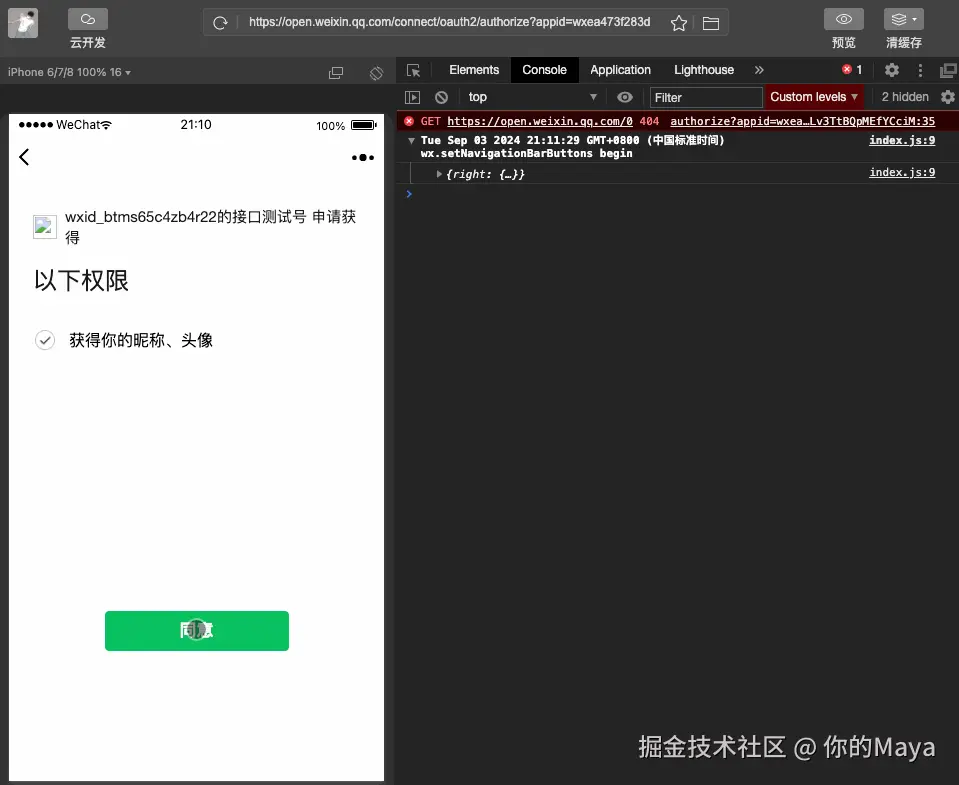The width and height of the screenshot is (959, 785).
Task: Switch to the Elements tab
Action: [473, 70]
